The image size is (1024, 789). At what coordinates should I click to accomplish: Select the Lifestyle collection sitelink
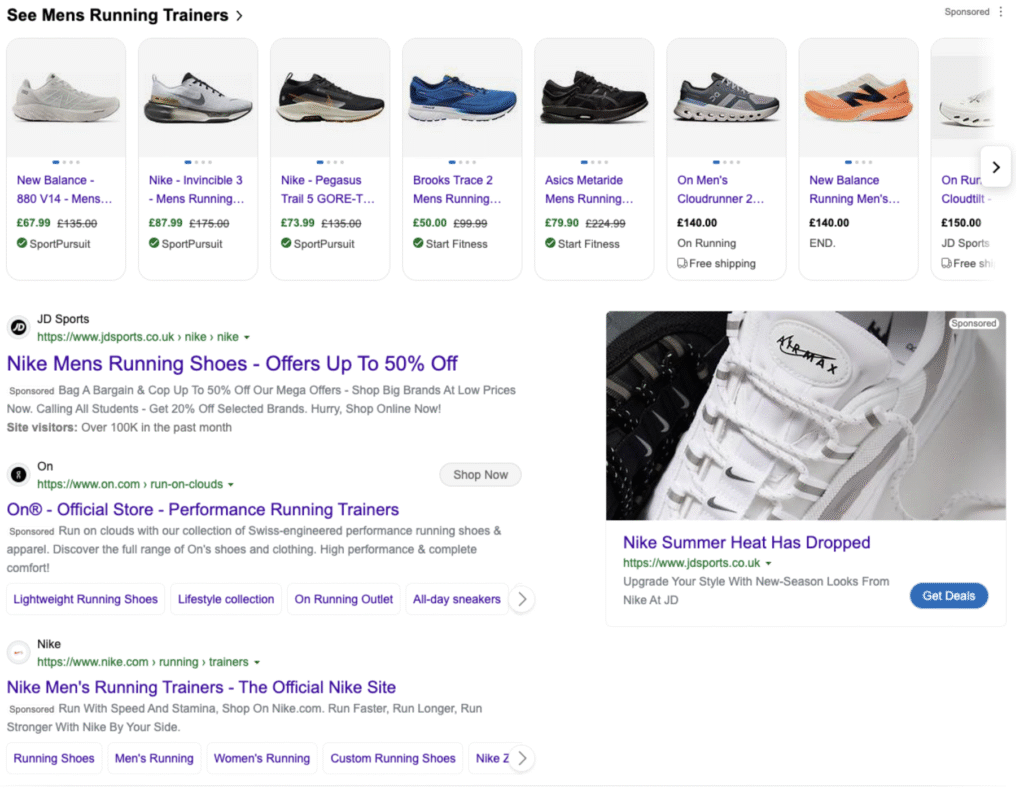[x=226, y=600]
